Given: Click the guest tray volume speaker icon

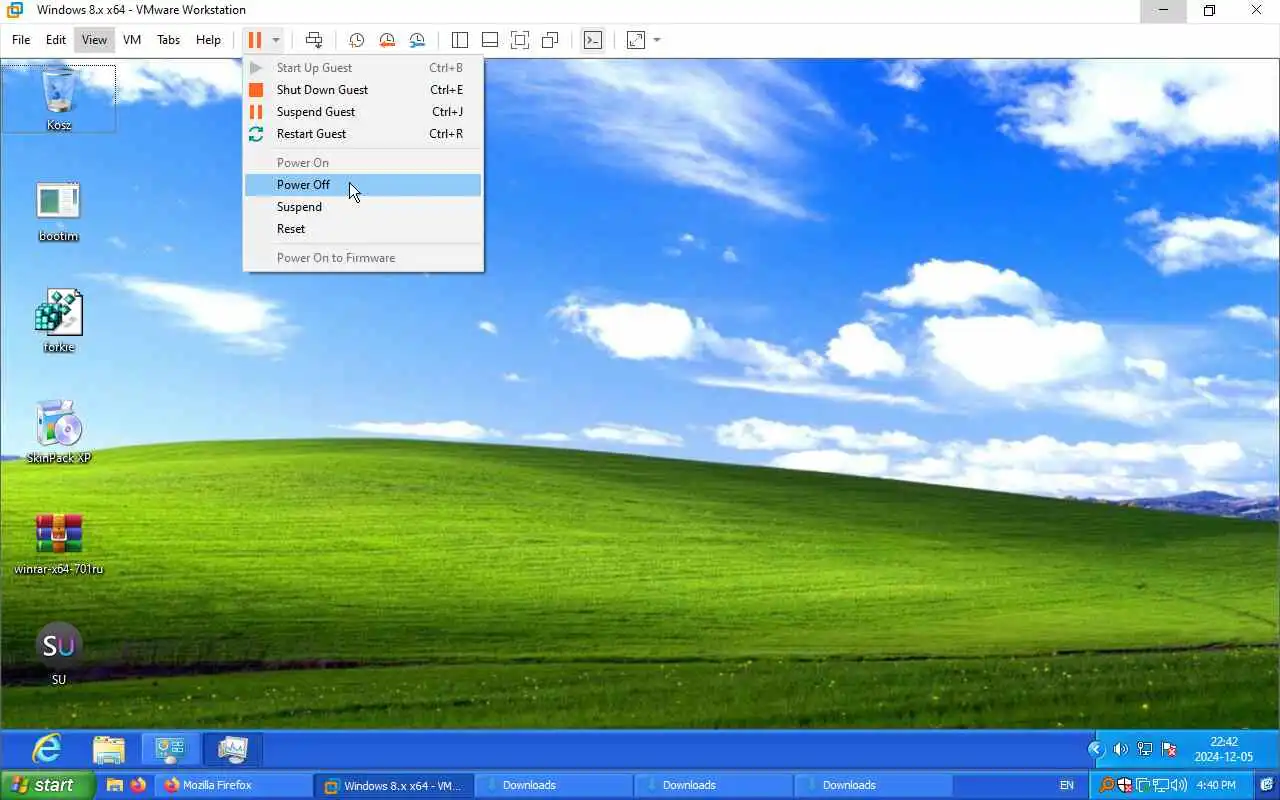Looking at the screenshot, I should tap(1121, 749).
